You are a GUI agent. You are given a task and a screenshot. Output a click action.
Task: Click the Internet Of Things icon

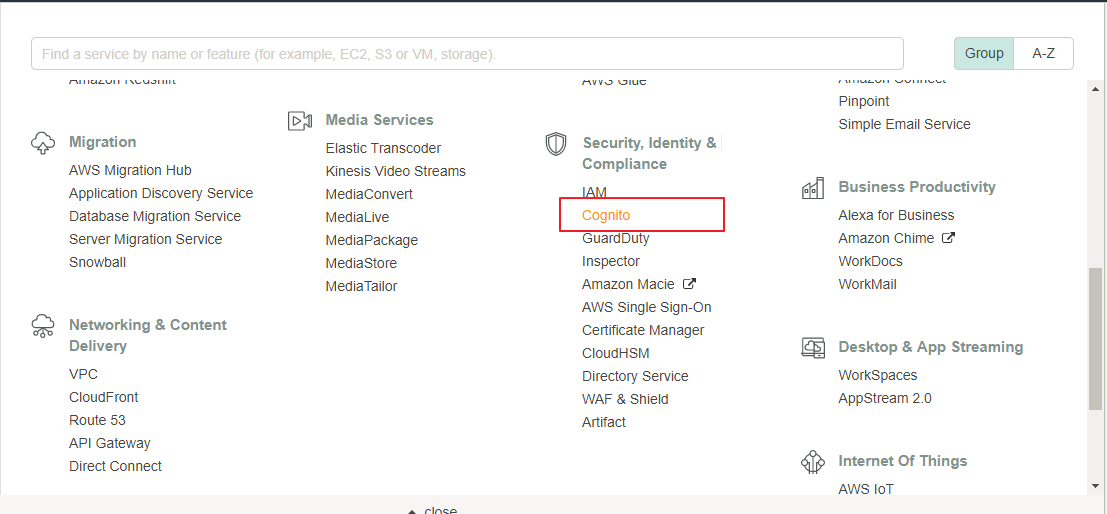pos(813,462)
